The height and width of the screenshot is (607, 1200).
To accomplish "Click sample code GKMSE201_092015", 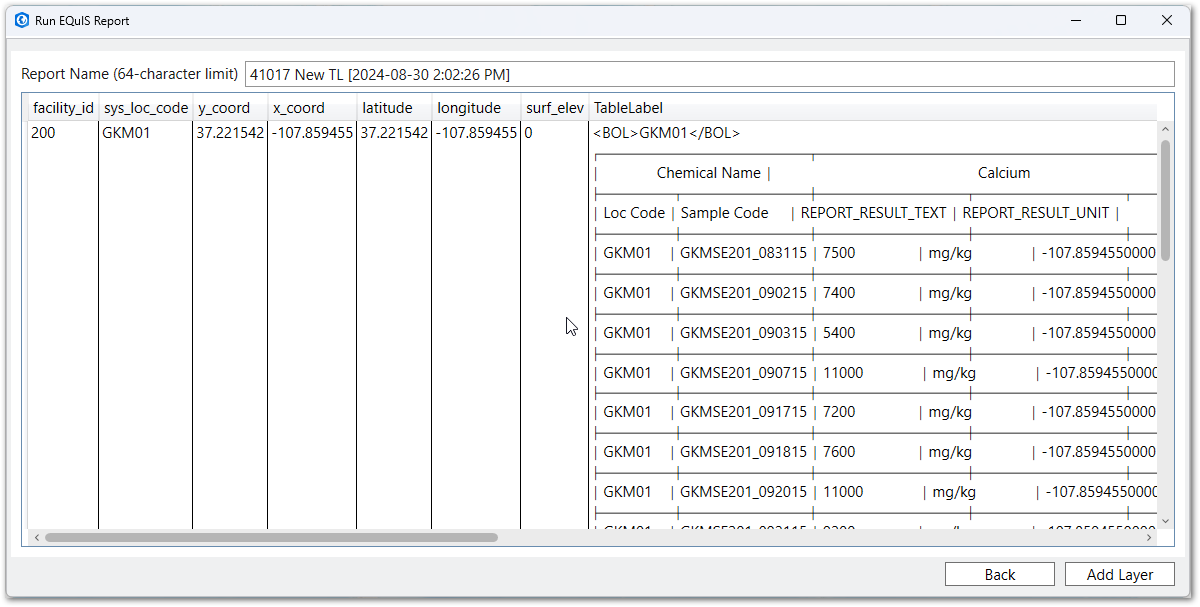I will click(x=743, y=492).
